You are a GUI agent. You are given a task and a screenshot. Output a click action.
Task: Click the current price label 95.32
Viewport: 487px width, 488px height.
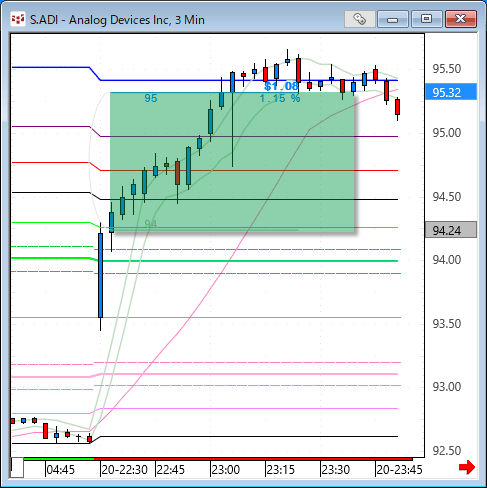[451, 92]
